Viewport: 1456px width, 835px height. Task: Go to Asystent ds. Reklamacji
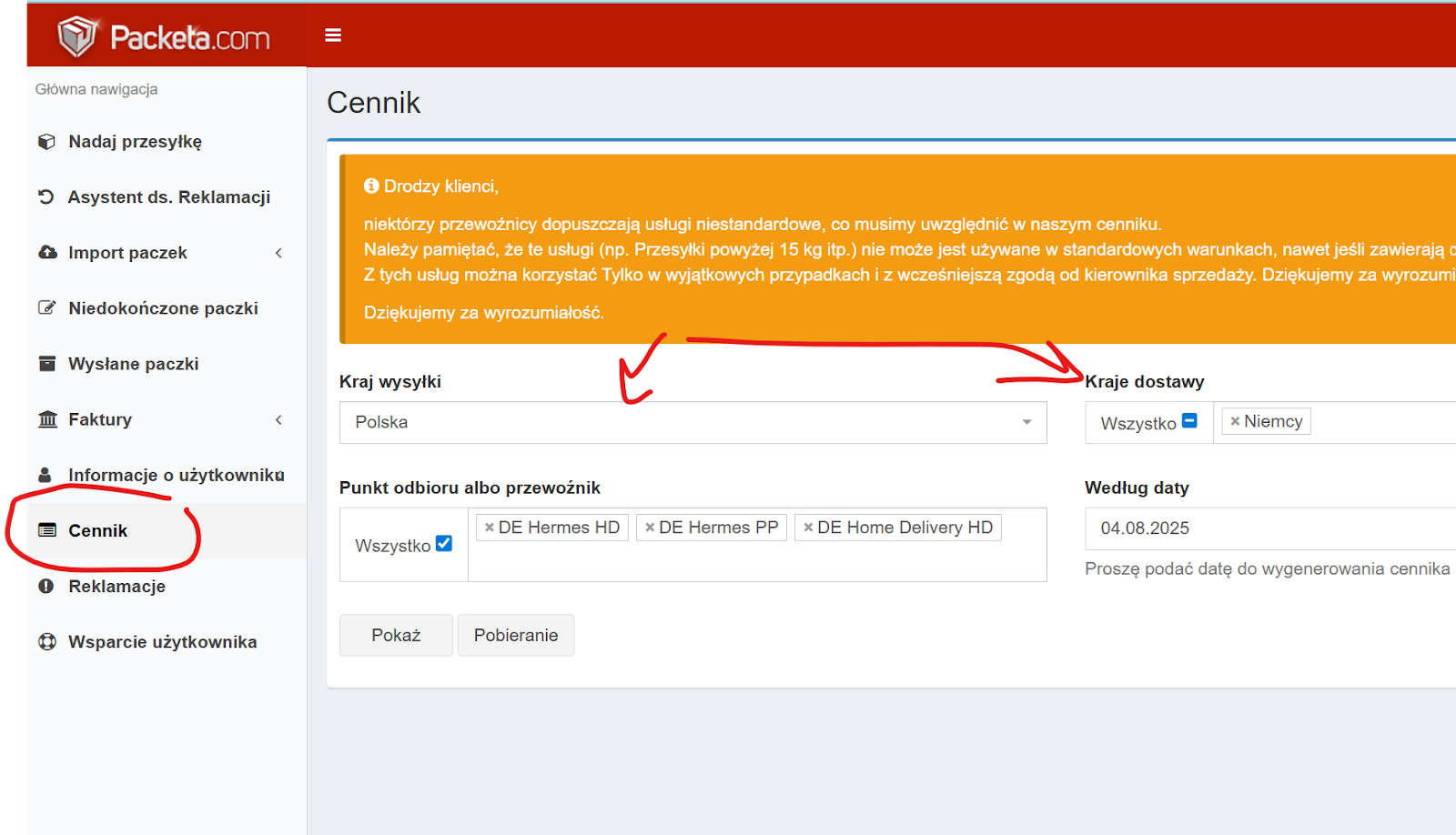coord(167,197)
